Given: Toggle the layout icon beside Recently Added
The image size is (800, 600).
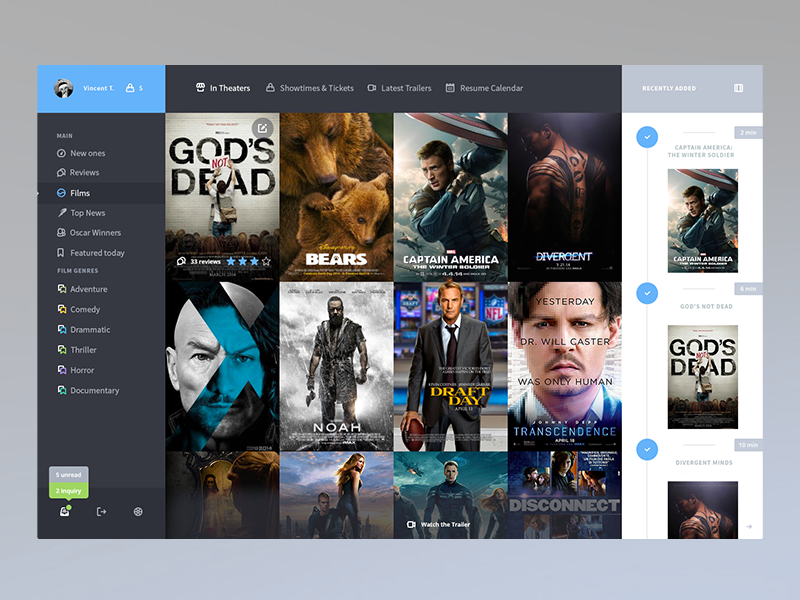Looking at the screenshot, I should coord(738,88).
